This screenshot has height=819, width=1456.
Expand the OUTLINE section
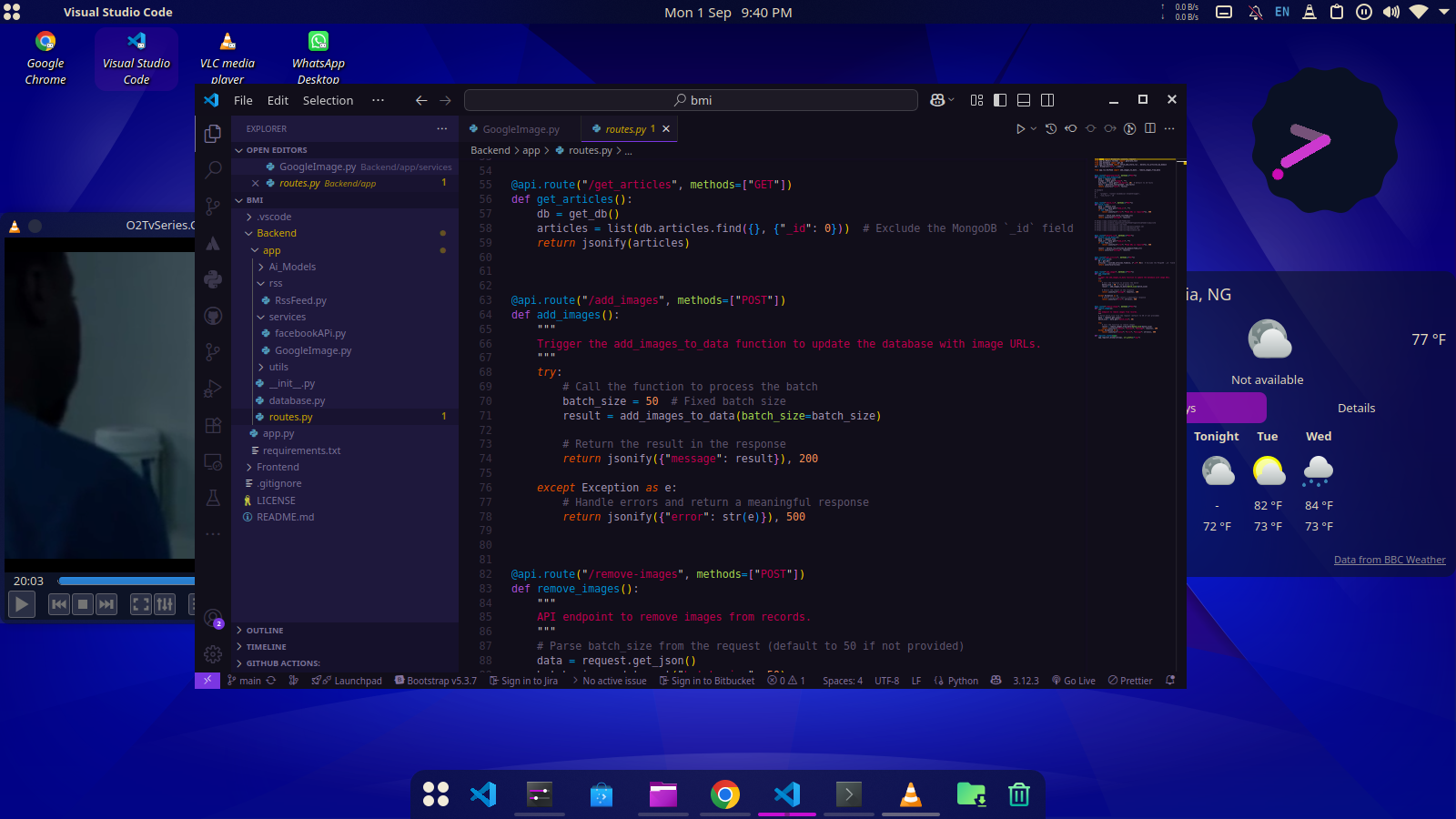point(265,631)
